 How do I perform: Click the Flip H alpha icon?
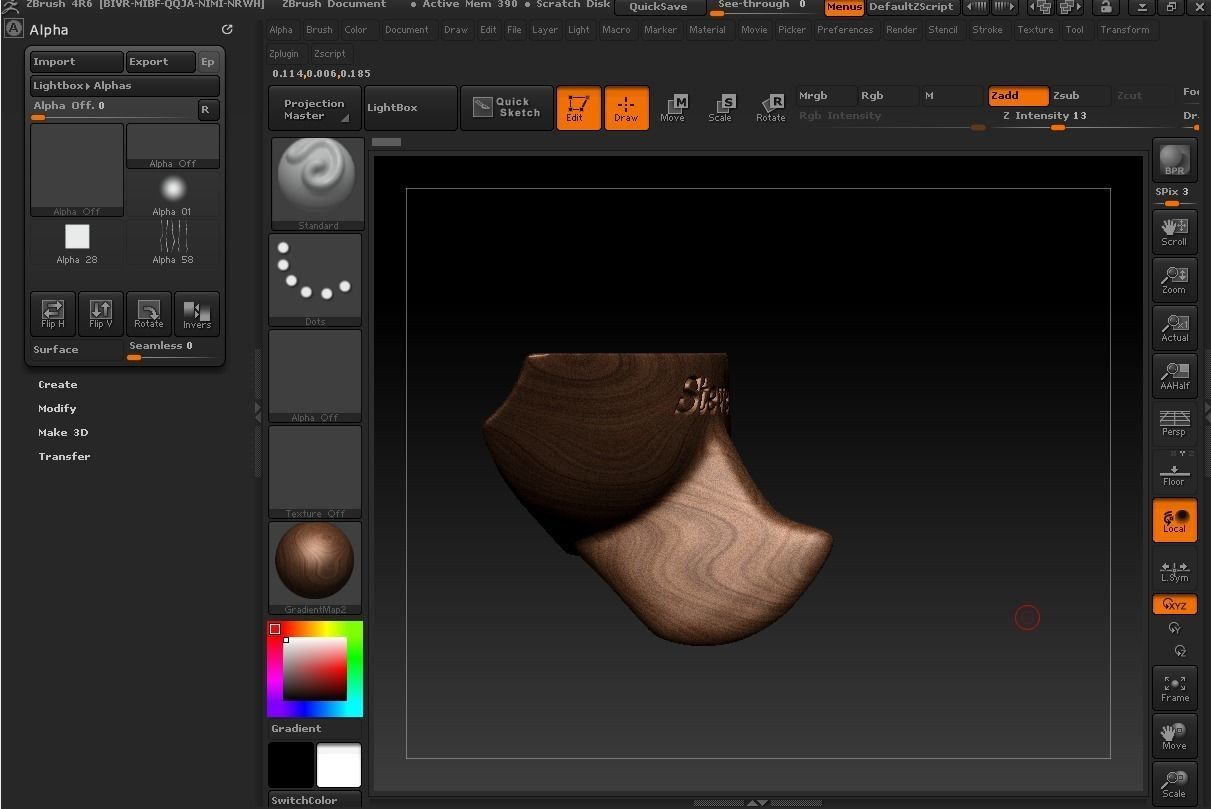53,314
